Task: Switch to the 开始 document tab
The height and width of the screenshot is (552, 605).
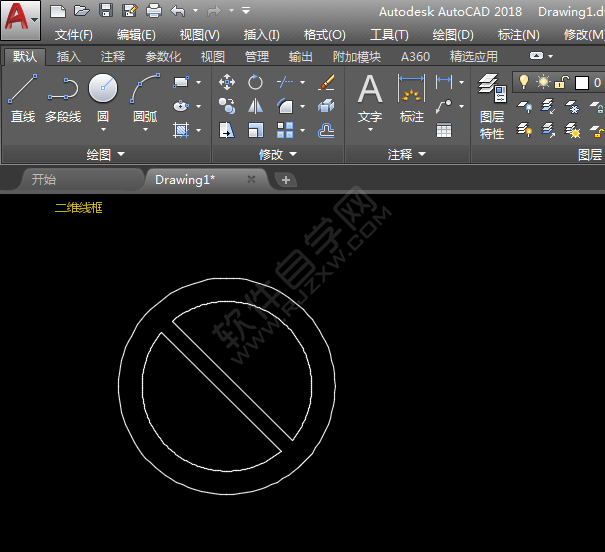Action: click(44, 179)
